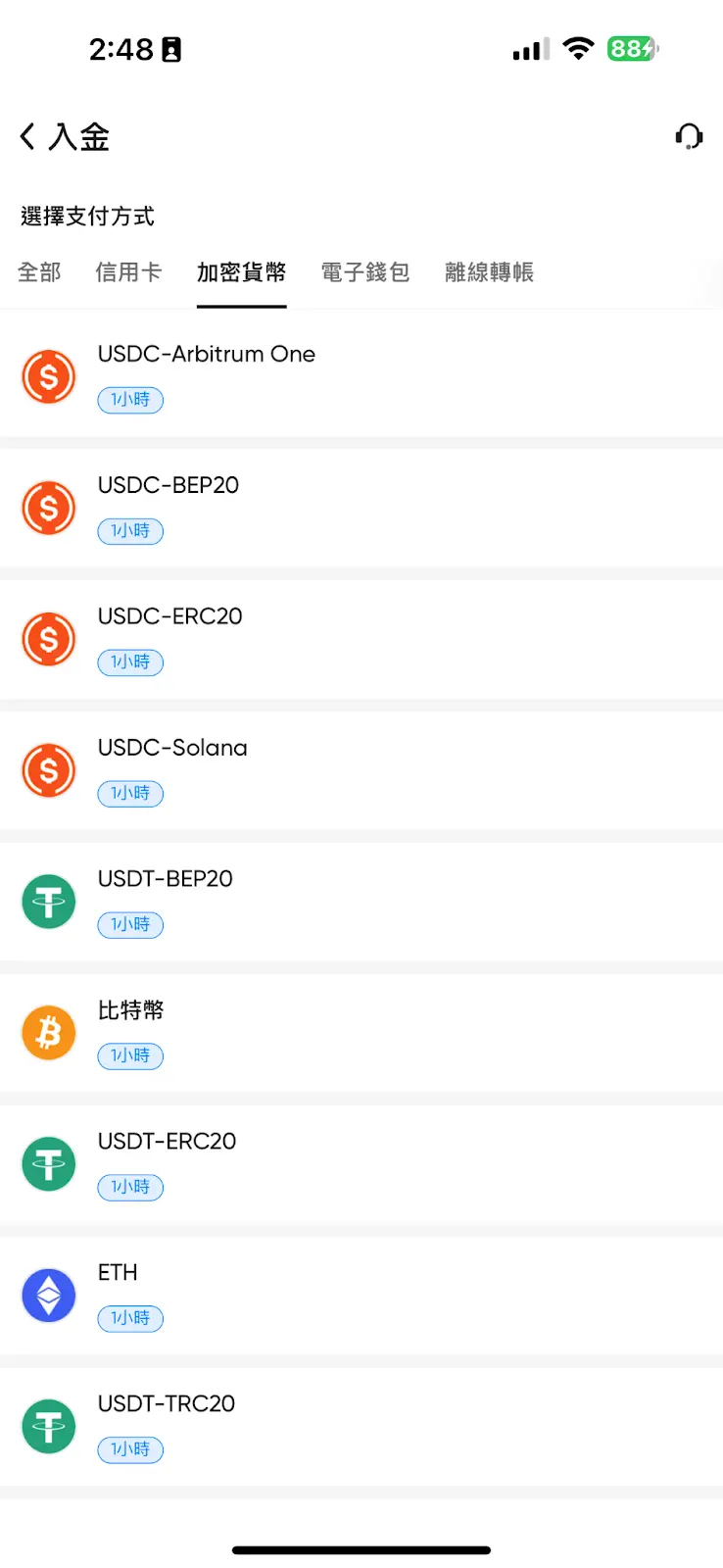Tap the Bitcoin orange coin icon
The width and height of the screenshot is (723, 1568).
49,1033
